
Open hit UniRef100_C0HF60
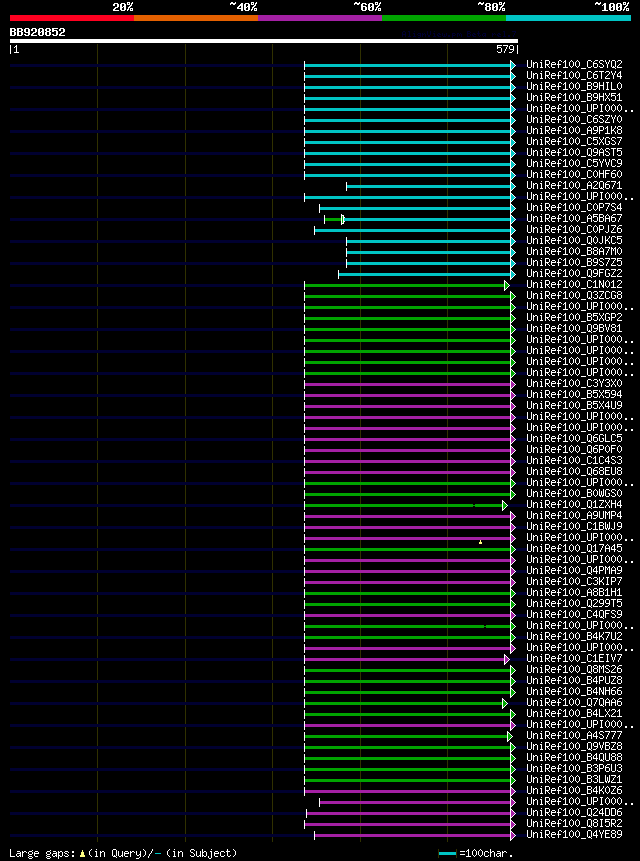574,175
